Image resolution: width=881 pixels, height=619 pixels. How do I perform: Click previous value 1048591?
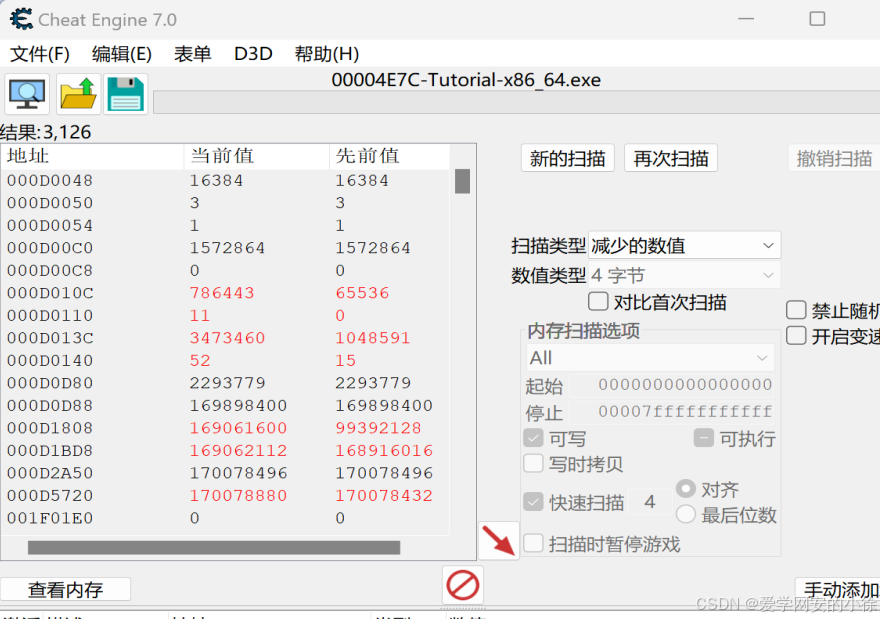(373, 338)
